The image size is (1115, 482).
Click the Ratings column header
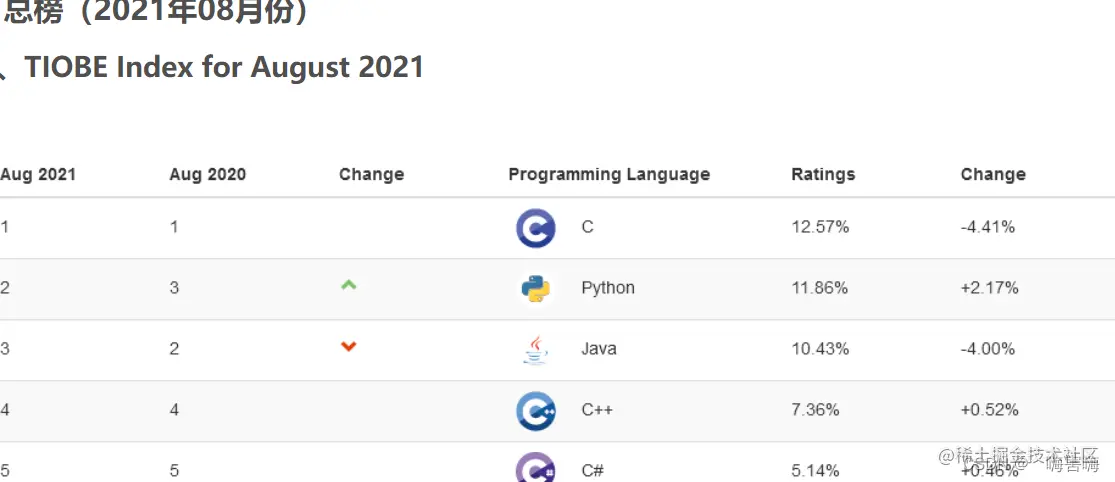tap(823, 174)
